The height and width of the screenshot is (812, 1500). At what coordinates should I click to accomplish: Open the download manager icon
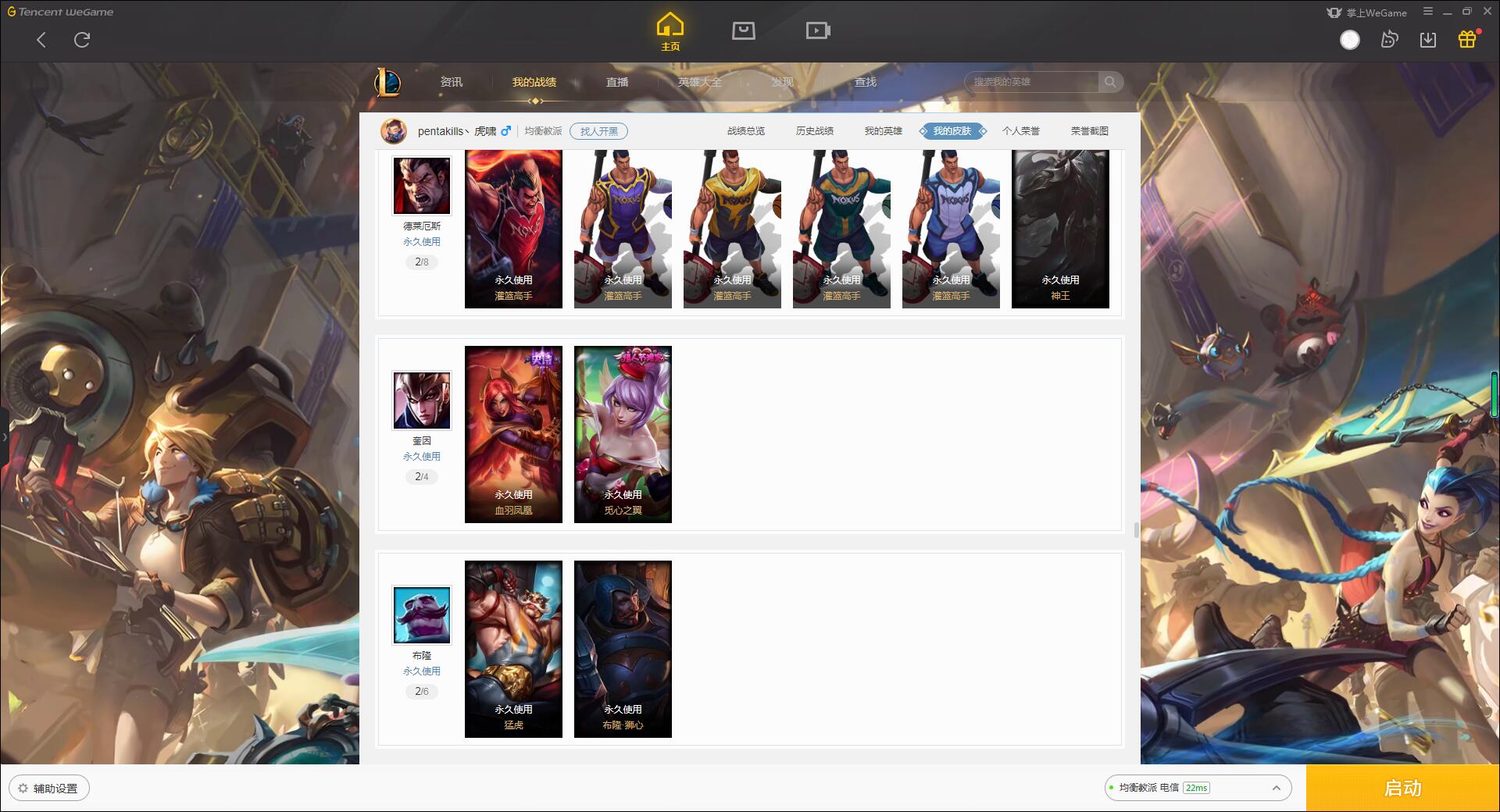click(1428, 39)
